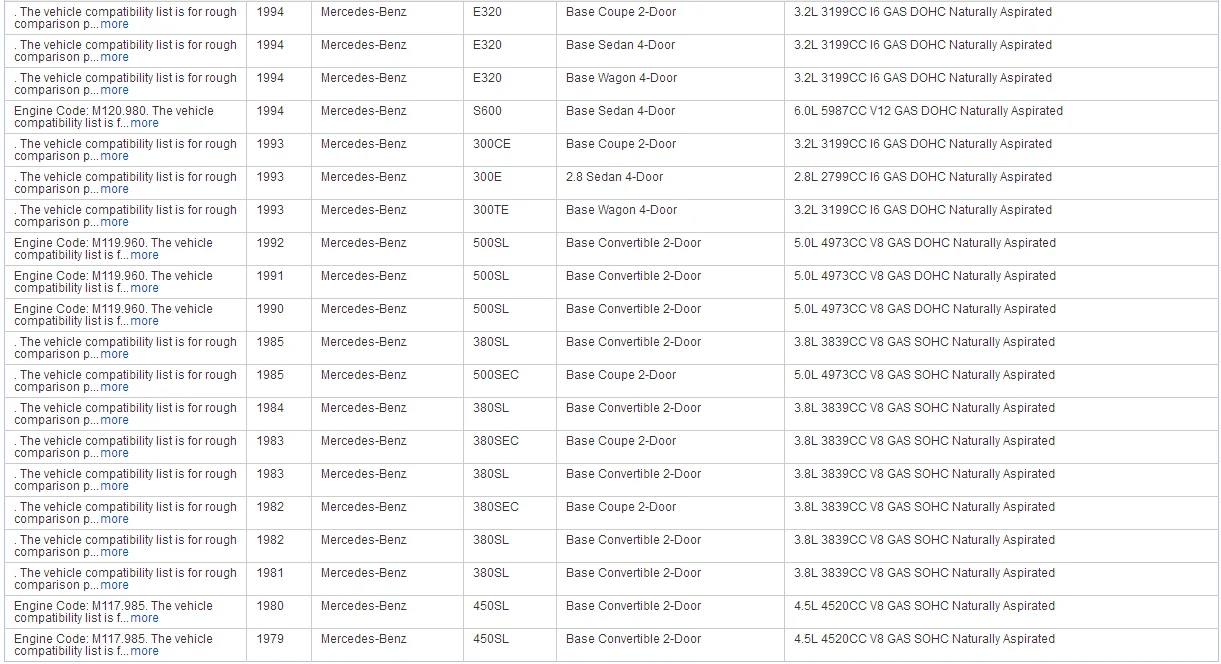Click 'Base Sedan 4-Door' in the S600 row
Screen dimensions: 1221x664
coord(621,111)
